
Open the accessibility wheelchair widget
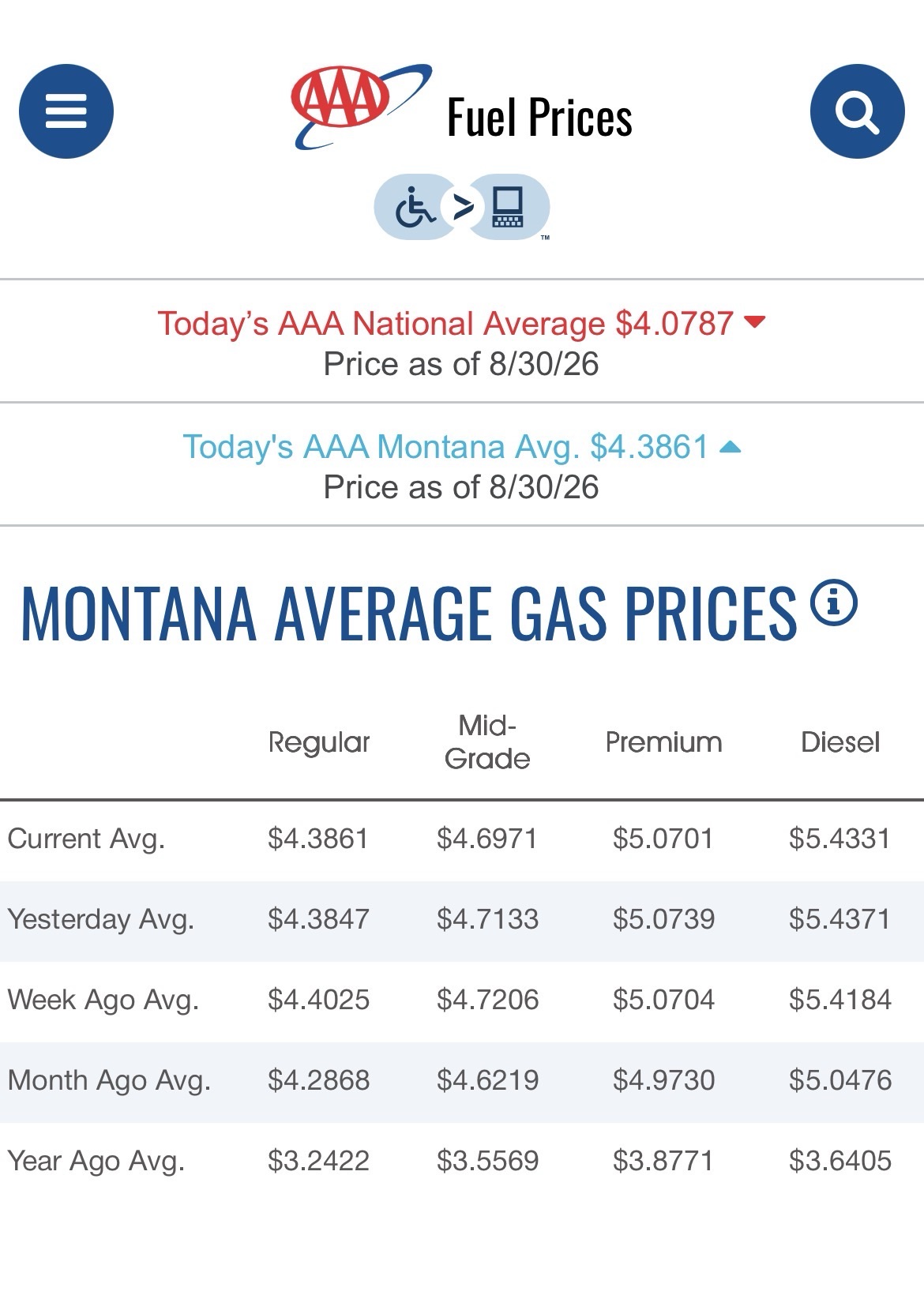[416, 208]
